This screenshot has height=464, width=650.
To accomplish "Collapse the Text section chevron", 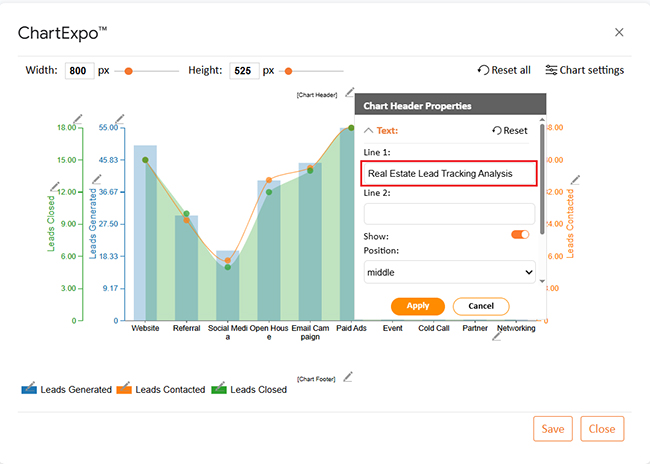I will [369, 130].
